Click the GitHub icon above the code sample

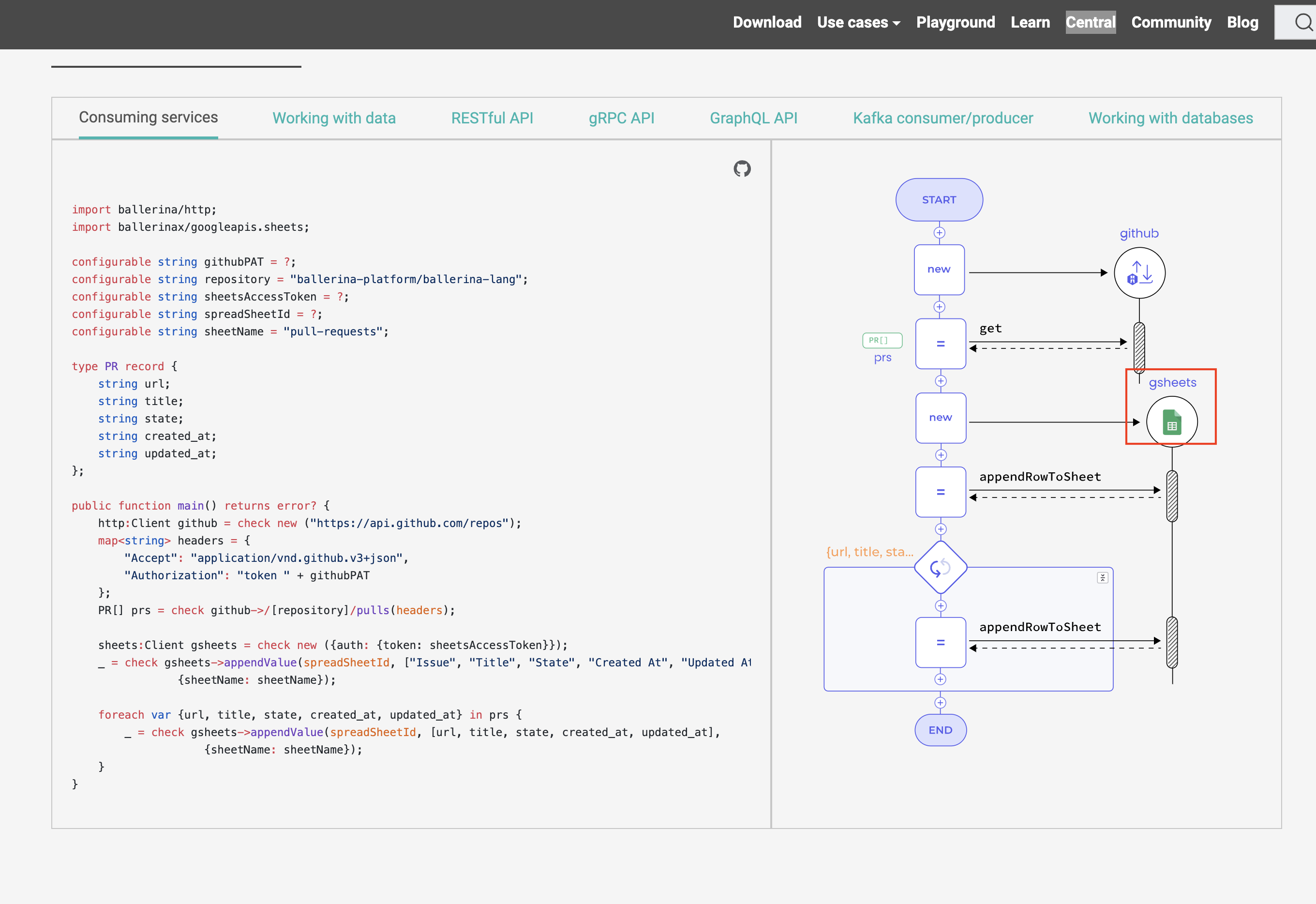click(x=742, y=169)
